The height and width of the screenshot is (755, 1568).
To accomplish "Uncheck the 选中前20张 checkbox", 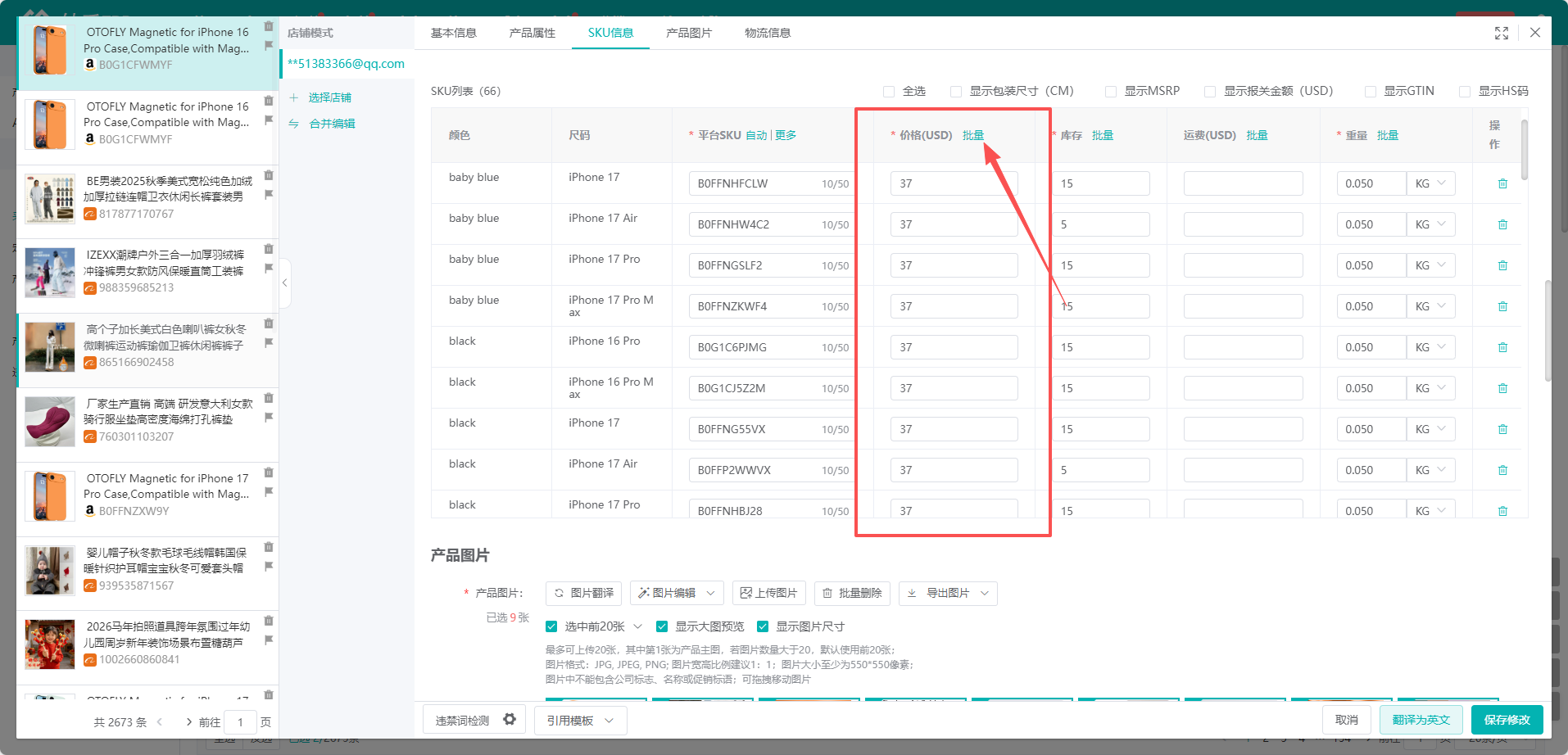I will (551, 626).
